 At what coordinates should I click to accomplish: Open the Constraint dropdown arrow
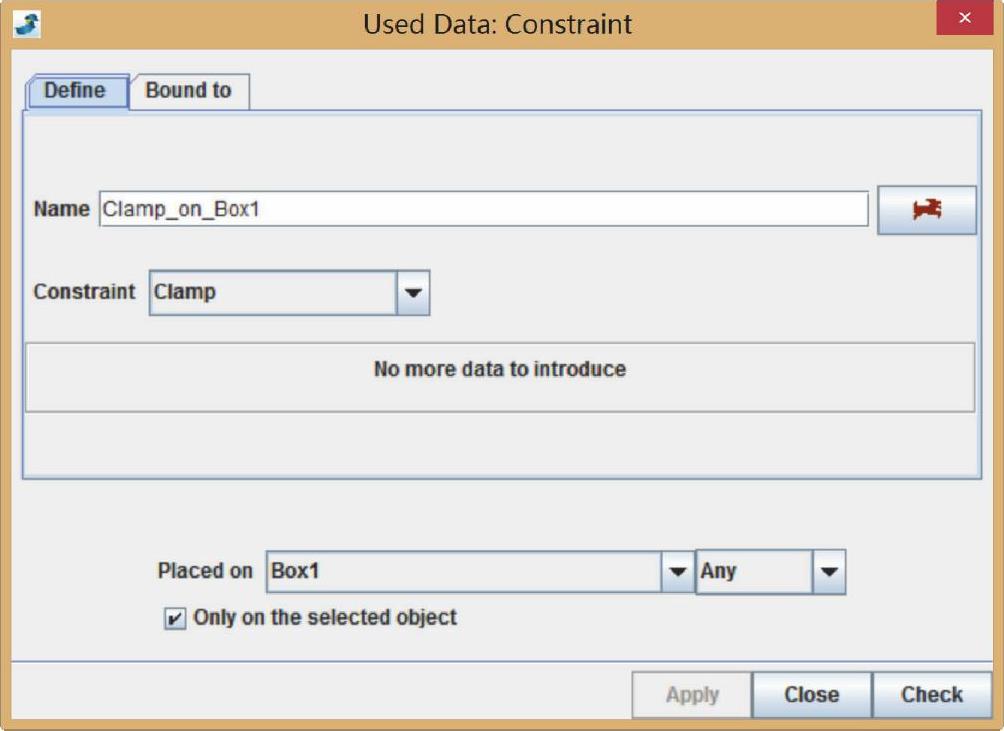click(x=413, y=293)
